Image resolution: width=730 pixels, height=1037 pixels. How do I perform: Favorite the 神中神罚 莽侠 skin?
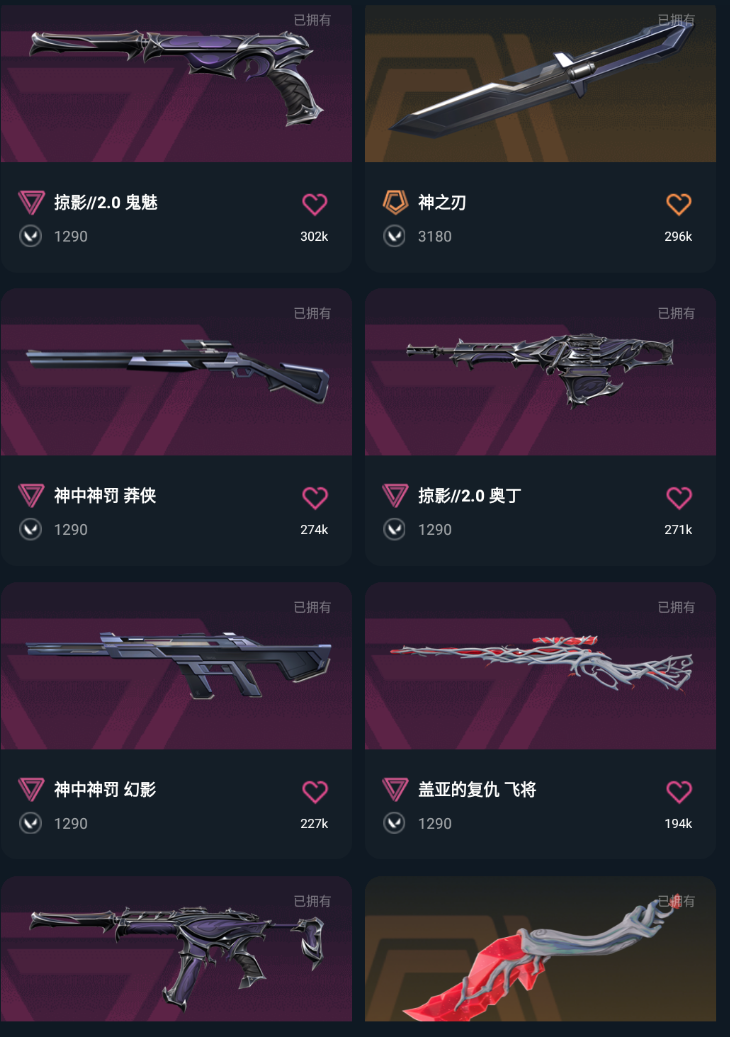pos(315,497)
